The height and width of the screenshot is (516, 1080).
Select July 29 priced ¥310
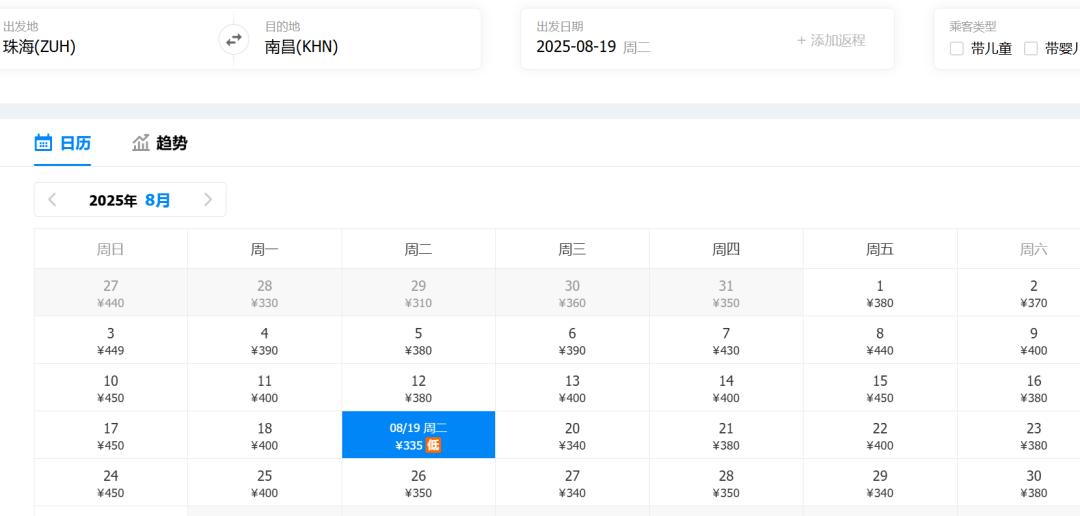click(418, 293)
